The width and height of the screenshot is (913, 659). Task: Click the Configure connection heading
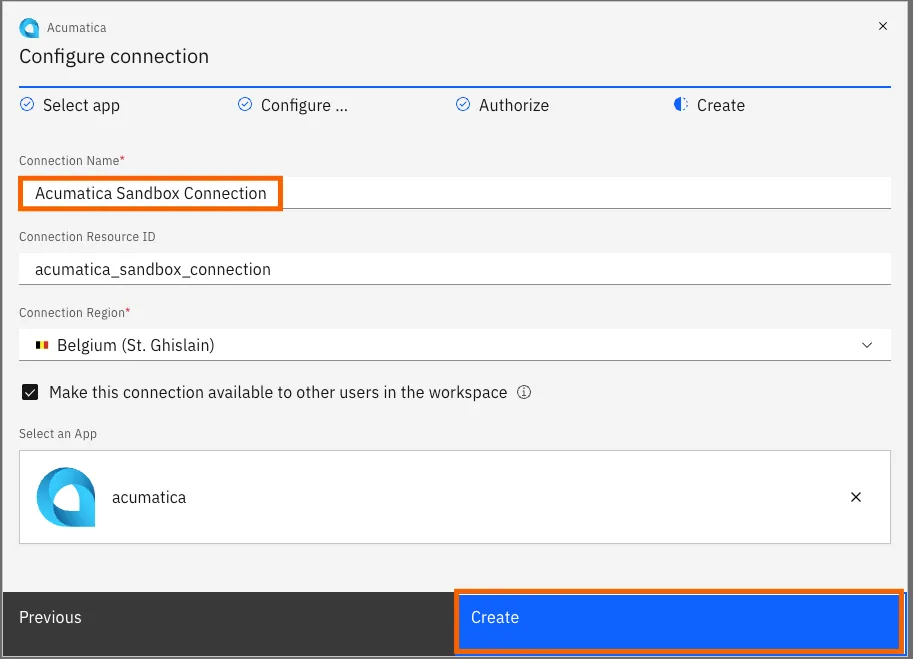pyautogui.click(x=114, y=56)
